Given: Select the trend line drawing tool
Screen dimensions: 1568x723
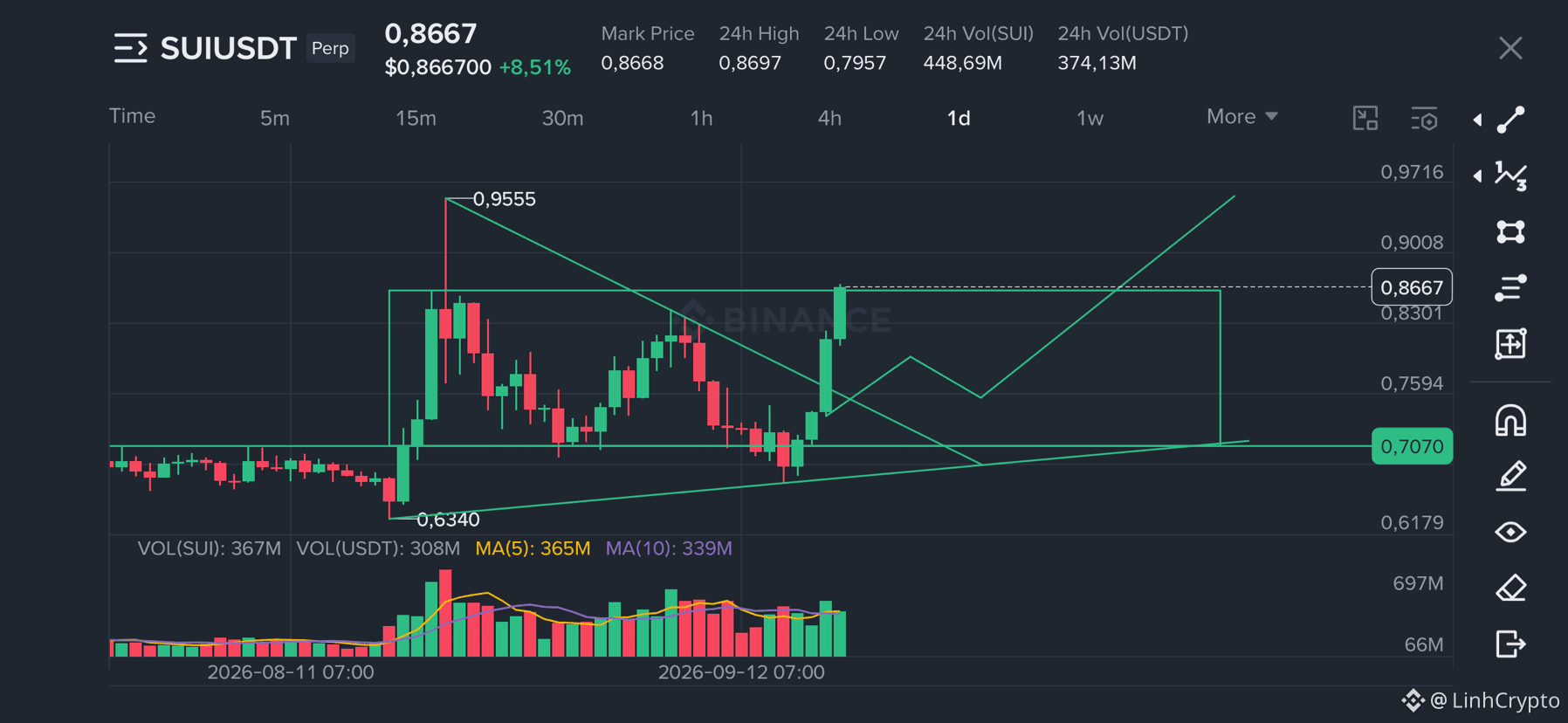Looking at the screenshot, I should 1510,120.
